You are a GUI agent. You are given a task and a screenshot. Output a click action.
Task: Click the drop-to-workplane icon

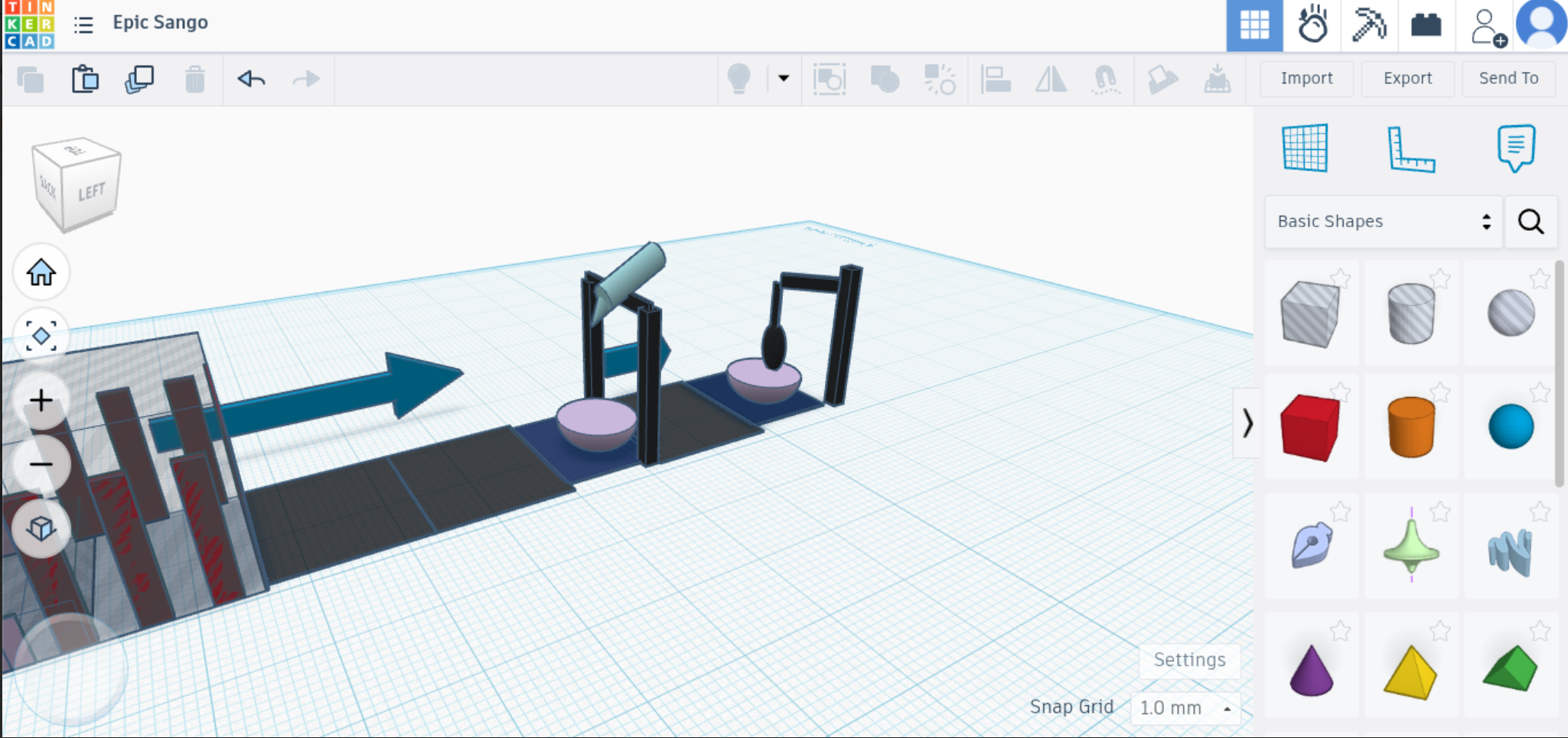tap(1217, 79)
